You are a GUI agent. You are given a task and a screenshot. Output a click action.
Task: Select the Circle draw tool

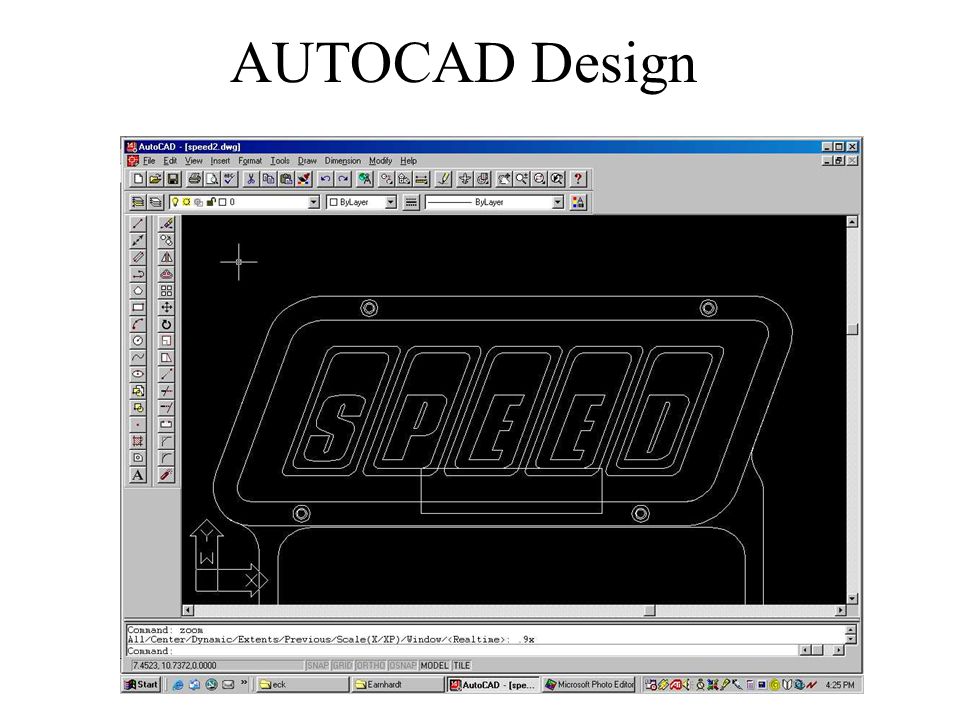138,340
